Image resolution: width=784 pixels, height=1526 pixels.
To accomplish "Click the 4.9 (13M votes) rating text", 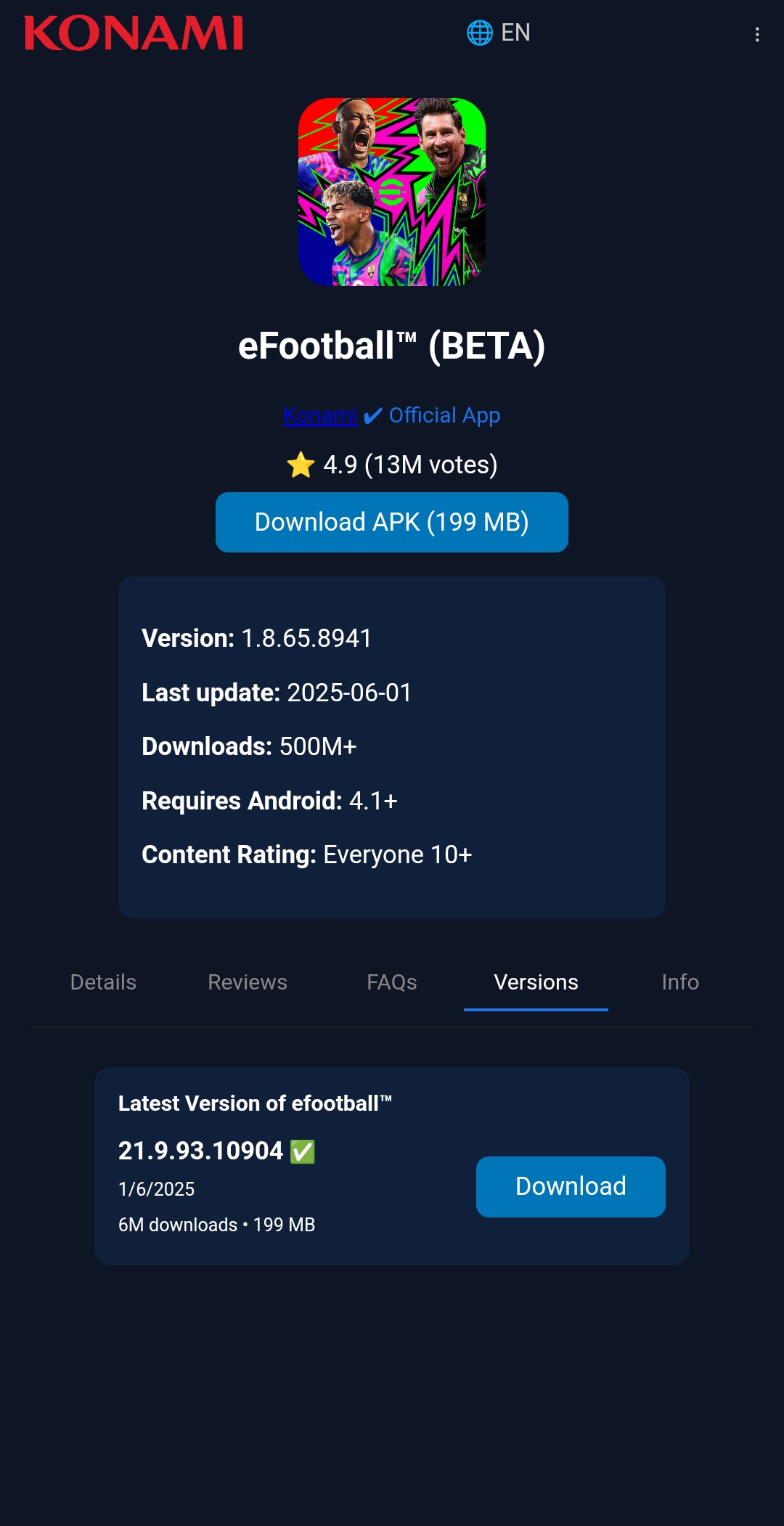I will (x=410, y=465).
